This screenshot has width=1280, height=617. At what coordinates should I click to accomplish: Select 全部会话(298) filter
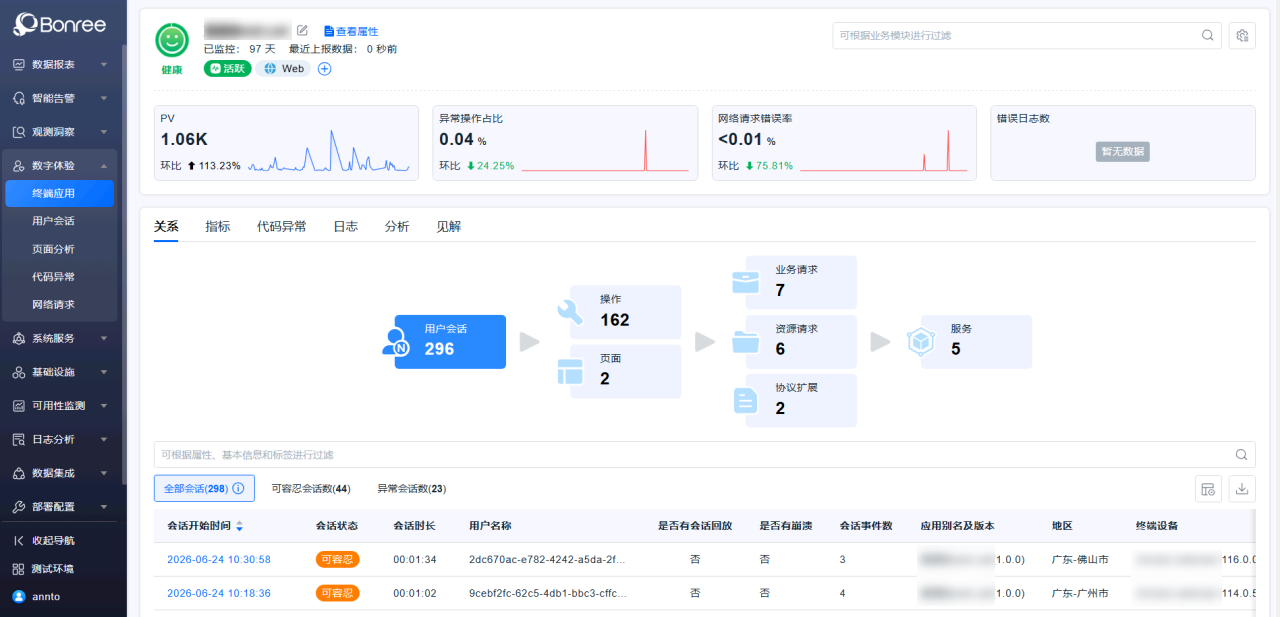click(x=204, y=488)
